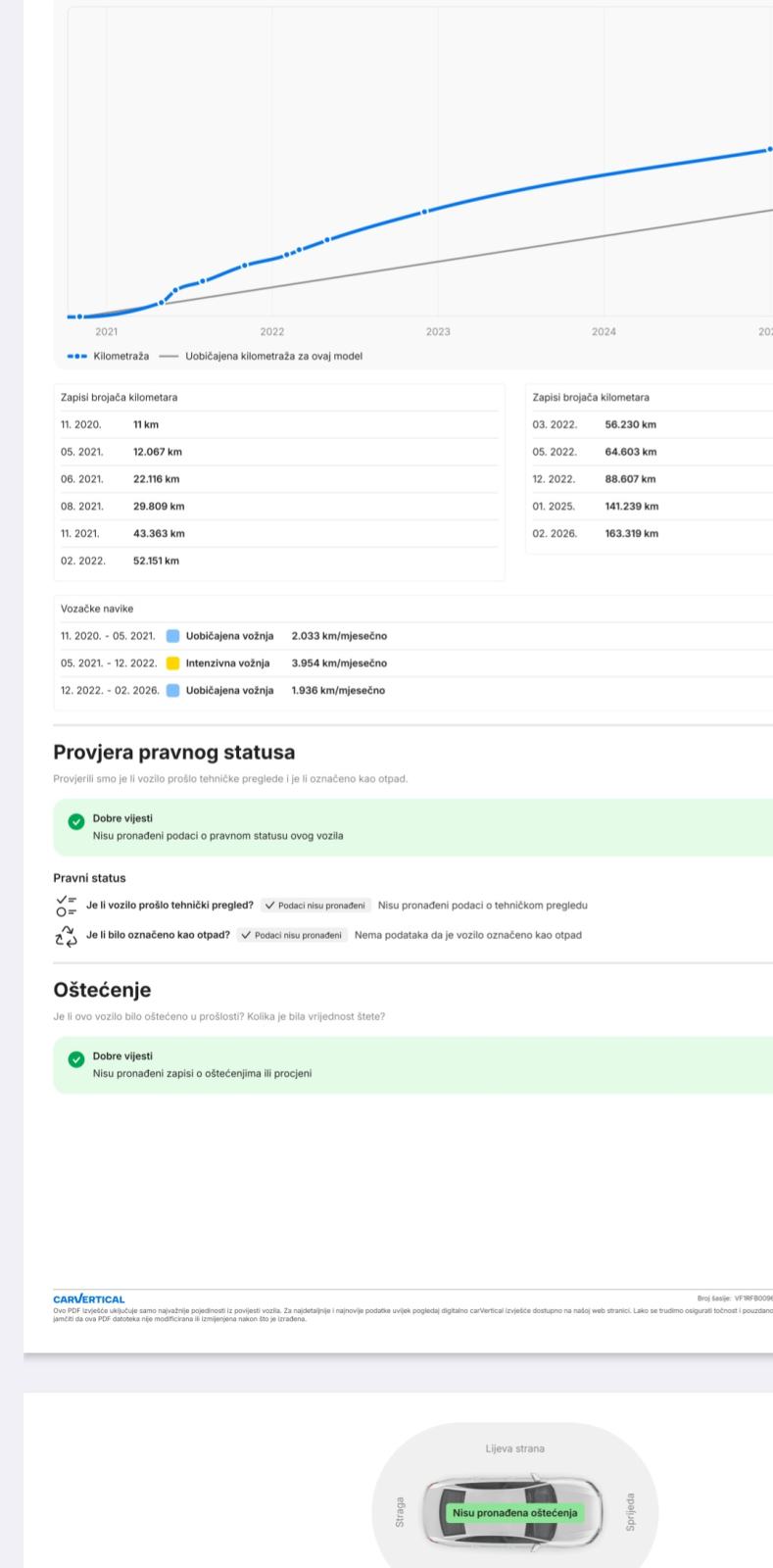The image size is (773, 1568).
Task: Click odometer record '141.239 km'
Action: pyautogui.click(x=632, y=507)
